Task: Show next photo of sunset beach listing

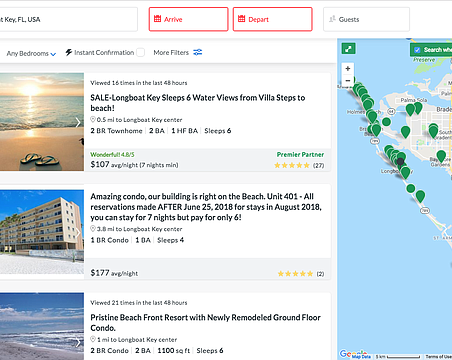Action: (x=78, y=122)
